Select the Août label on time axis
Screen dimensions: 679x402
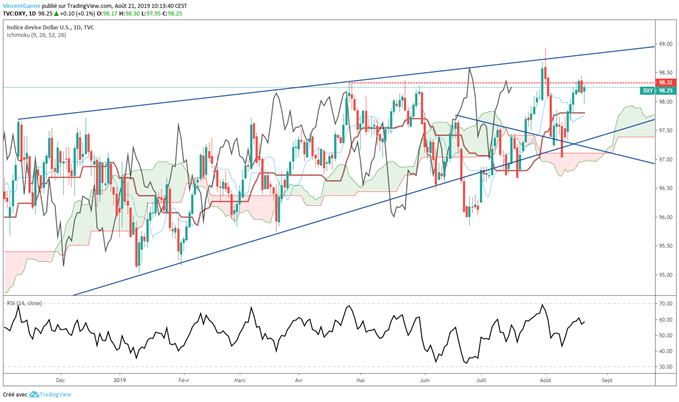(x=546, y=380)
